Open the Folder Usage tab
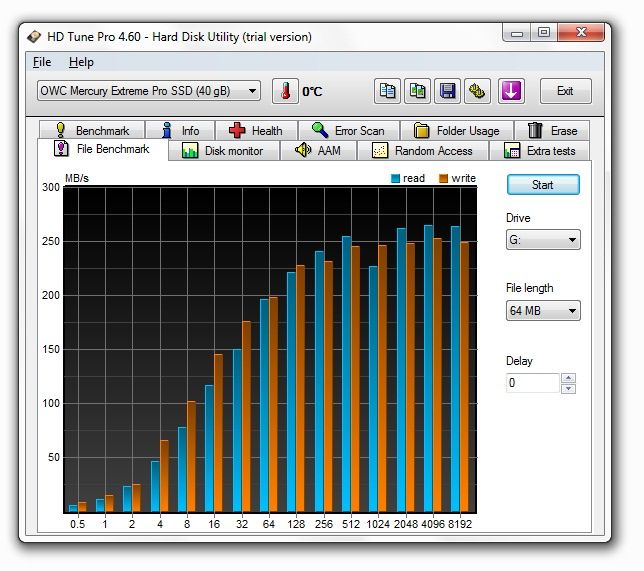The width and height of the screenshot is (644, 571). tap(457, 130)
